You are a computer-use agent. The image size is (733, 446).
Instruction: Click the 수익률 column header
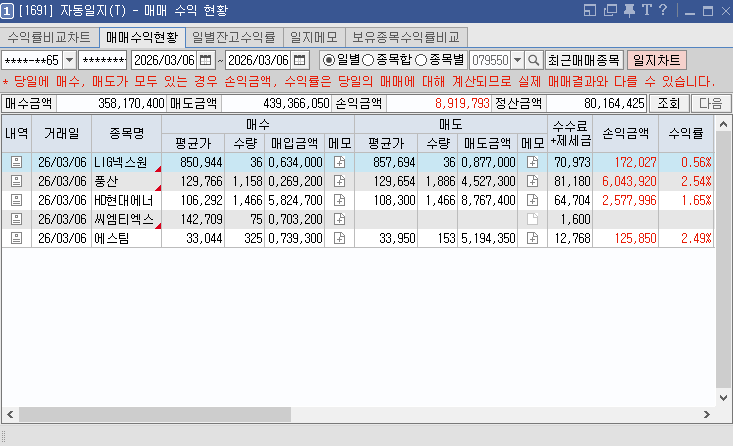point(686,134)
